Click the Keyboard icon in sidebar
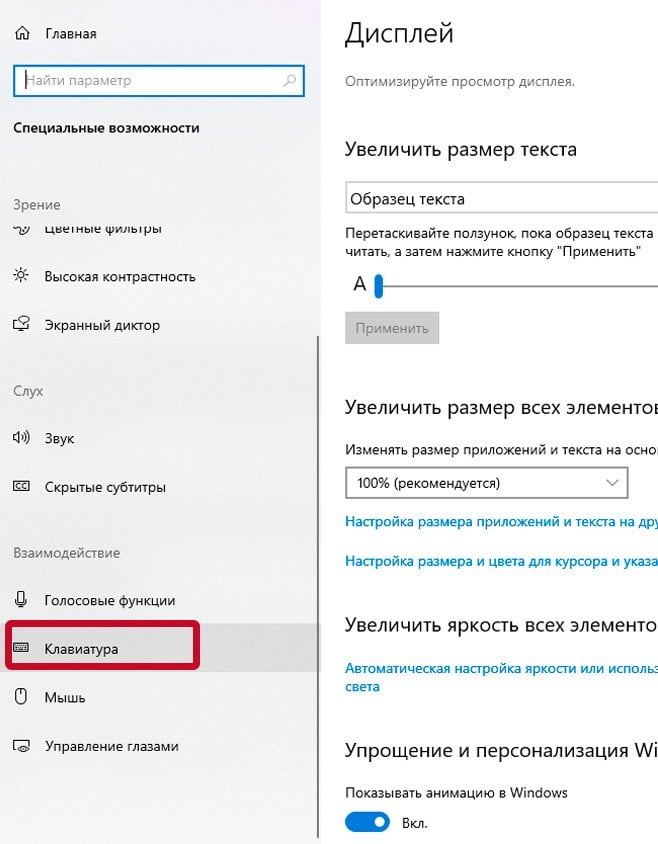This screenshot has height=844, width=658. (21, 648)
